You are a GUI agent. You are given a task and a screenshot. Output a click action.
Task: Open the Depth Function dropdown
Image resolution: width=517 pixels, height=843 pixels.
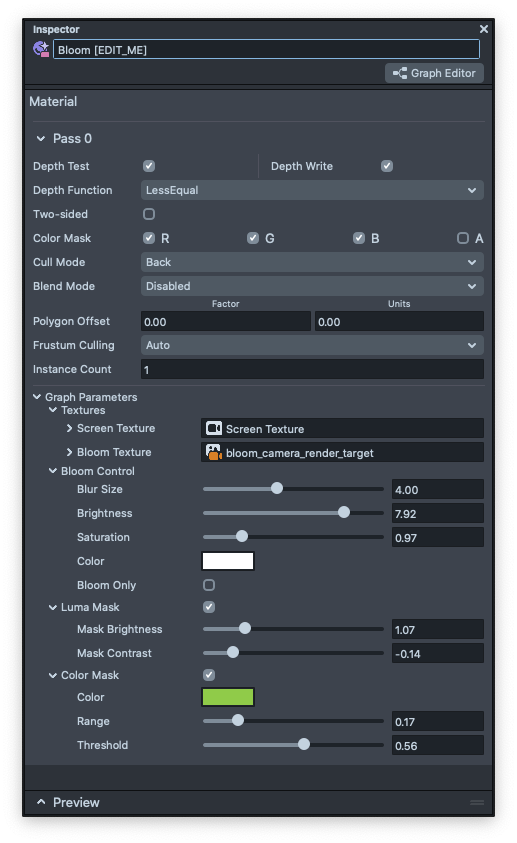tap(312, 190)
